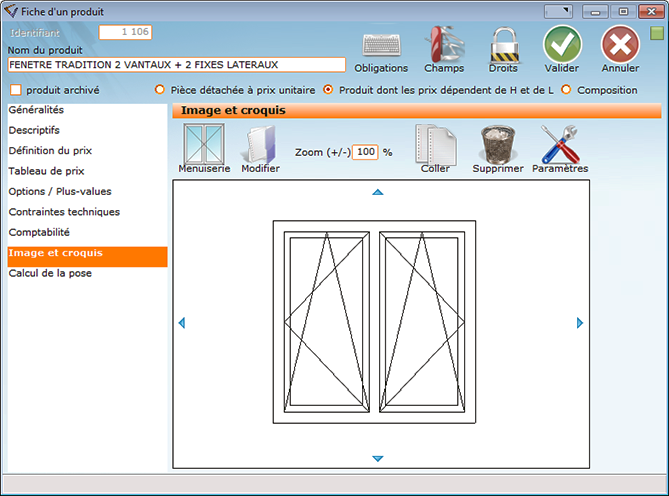Click the small green square indicator

[x=657, y=33]
